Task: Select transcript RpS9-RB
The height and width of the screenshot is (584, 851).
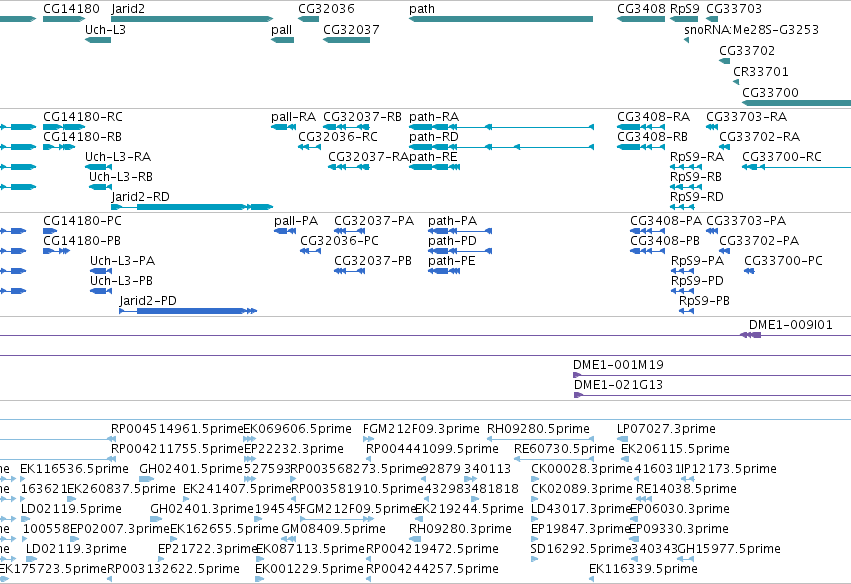Action: 696,177
